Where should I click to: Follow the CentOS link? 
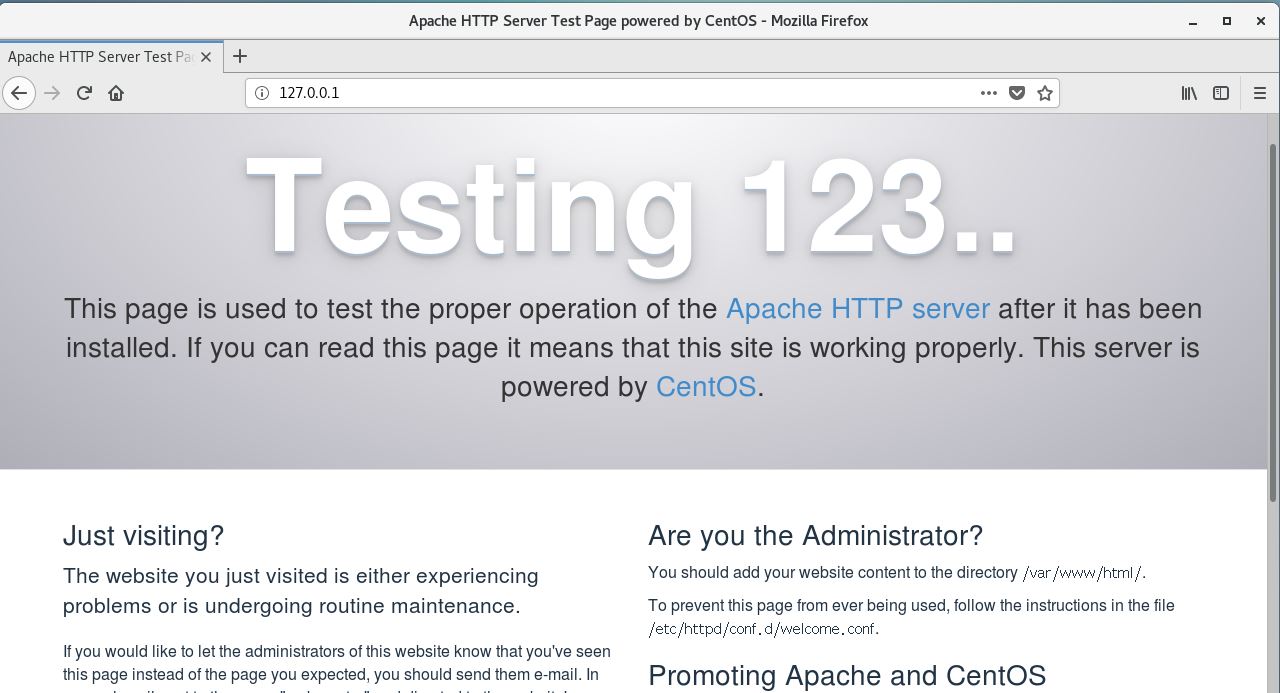pyautogui.click(x=706, y=387)
